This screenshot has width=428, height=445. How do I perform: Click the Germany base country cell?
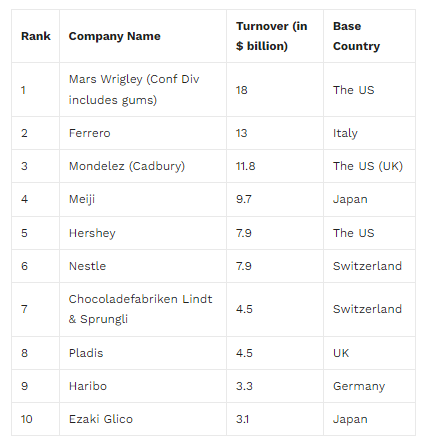pyautogui.click(x=359, y=386)
